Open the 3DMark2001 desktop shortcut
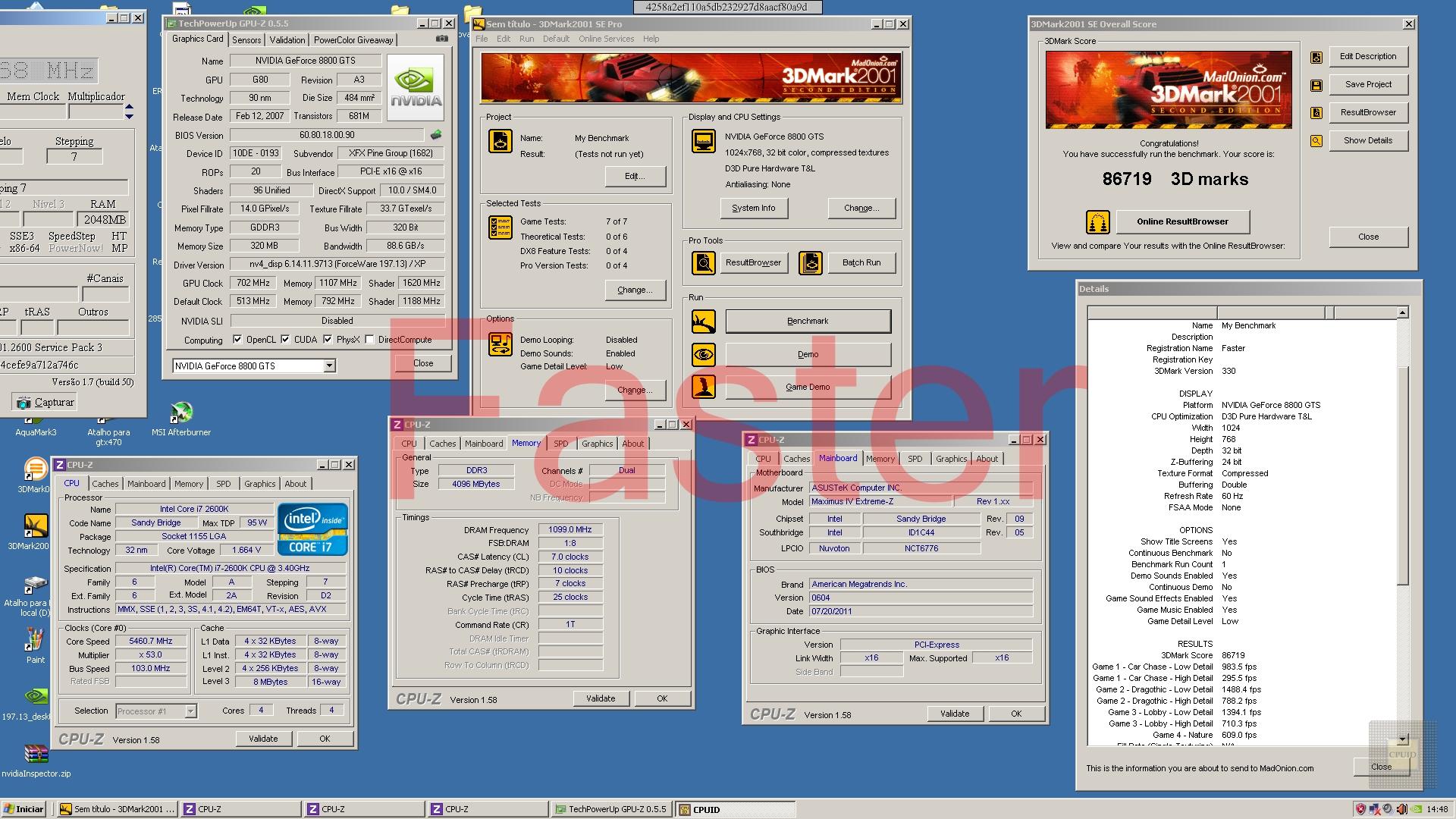This screenshot has width=1456, height=819. coord(35,532)
